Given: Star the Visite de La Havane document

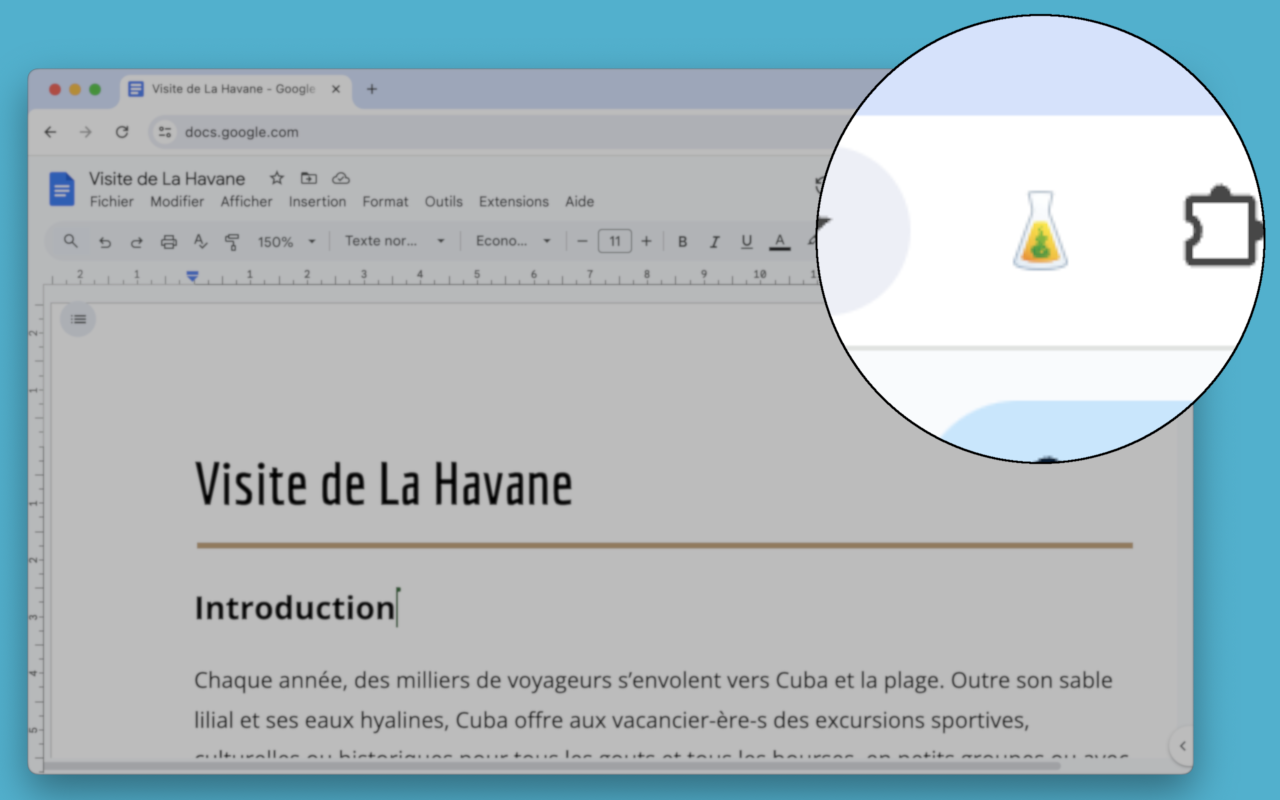Looking at the screenshot, I should 277,178.
